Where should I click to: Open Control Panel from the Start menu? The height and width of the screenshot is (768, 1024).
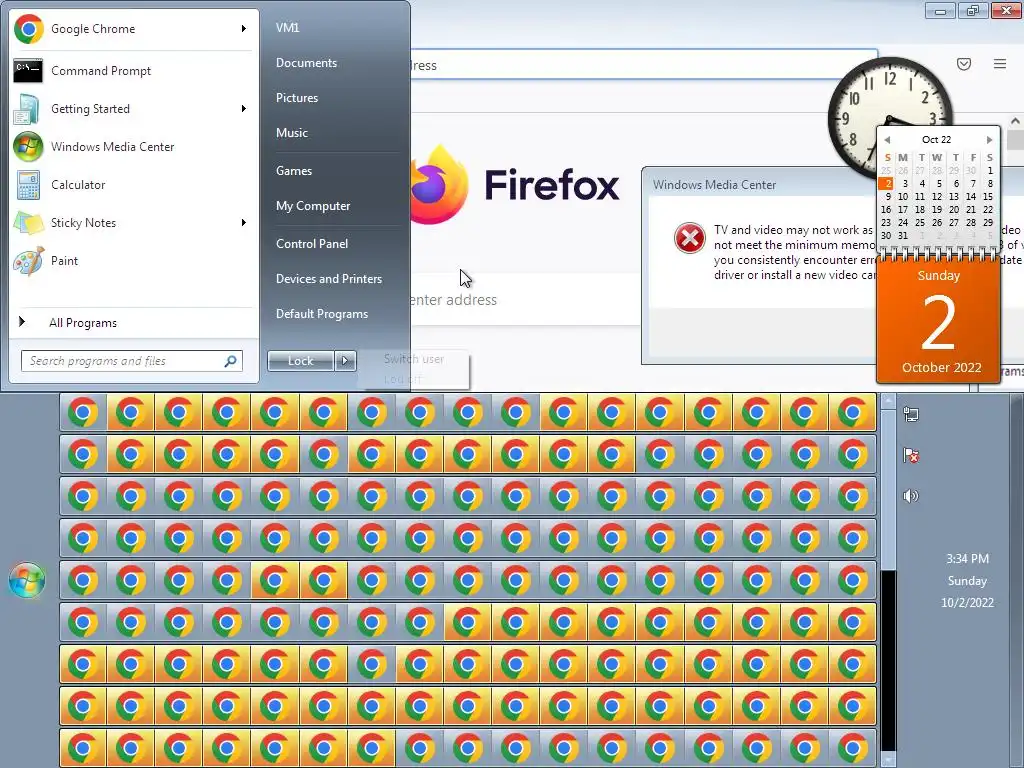coord(312,244)
